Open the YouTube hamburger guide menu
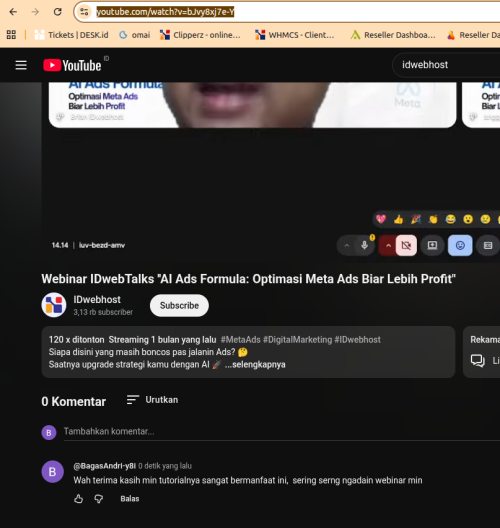The image size is (500, 528). [x=21, y=65]
